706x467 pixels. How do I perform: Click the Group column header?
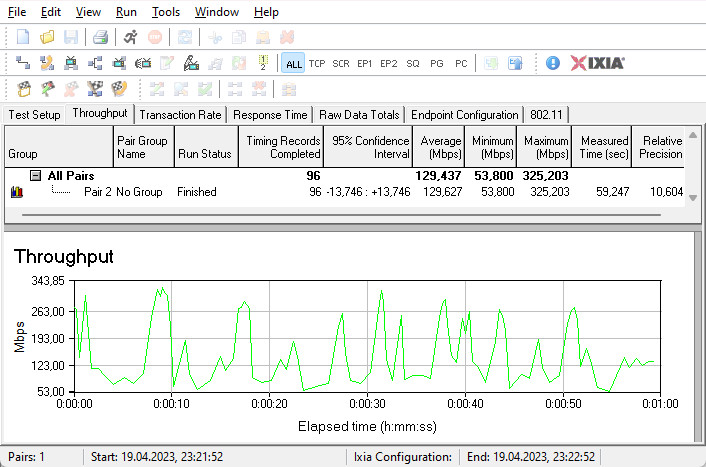click(59, 147)
